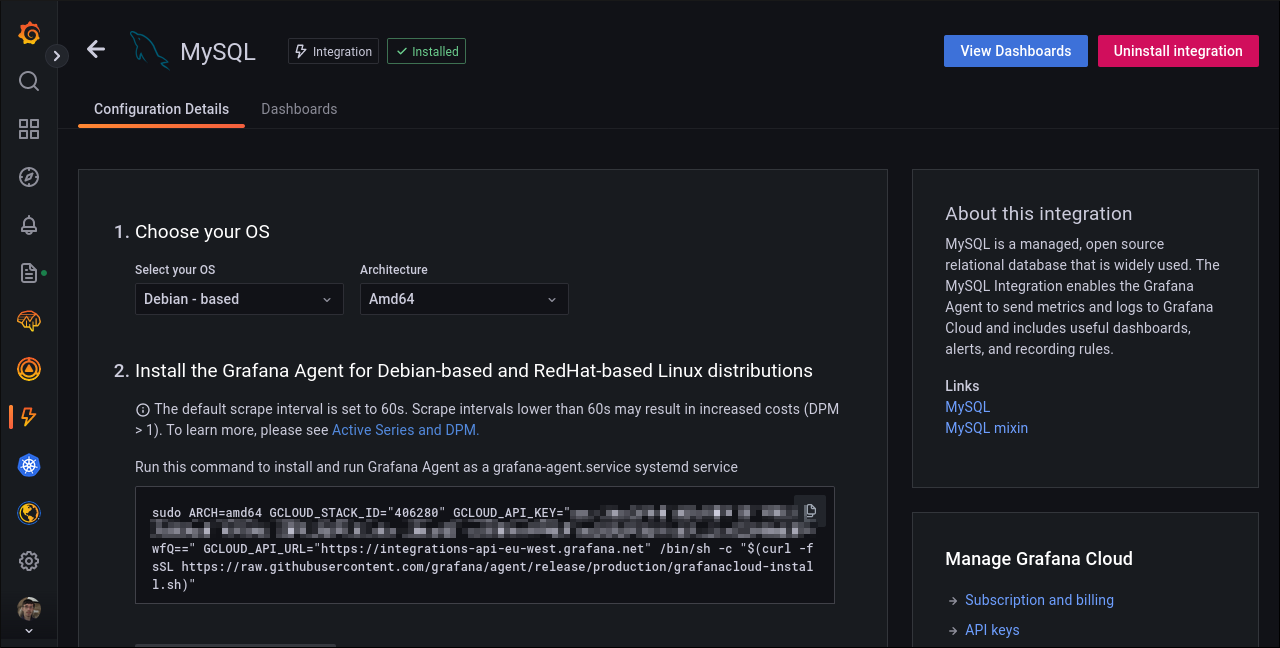Open the Search panel in the sidebar
The image size is (1280, 648).
coord(28,81)
